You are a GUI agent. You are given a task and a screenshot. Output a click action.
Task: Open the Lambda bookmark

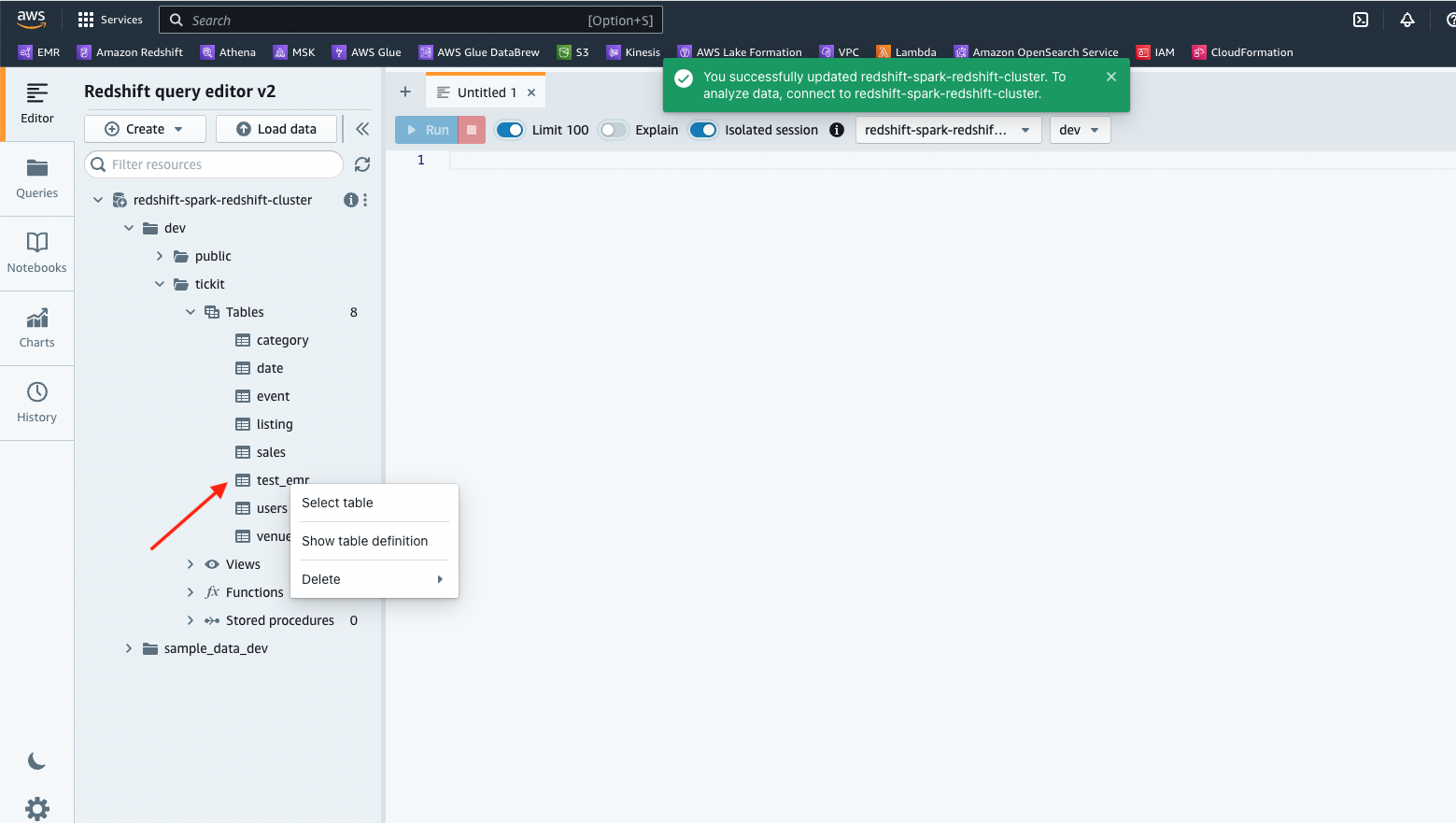[907, 52]
